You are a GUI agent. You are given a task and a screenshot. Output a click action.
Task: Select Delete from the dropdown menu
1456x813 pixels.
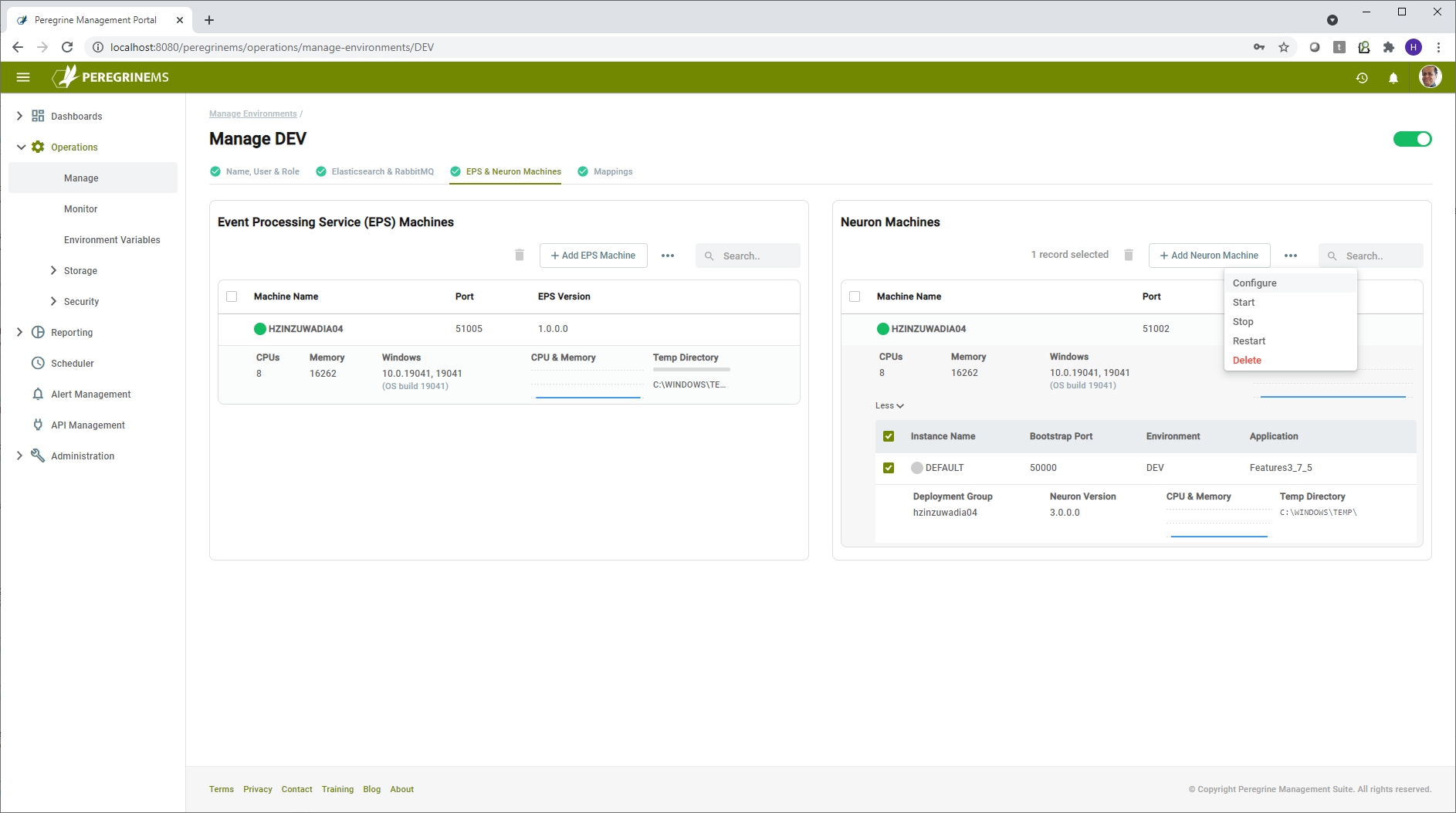click(1290, 361)
